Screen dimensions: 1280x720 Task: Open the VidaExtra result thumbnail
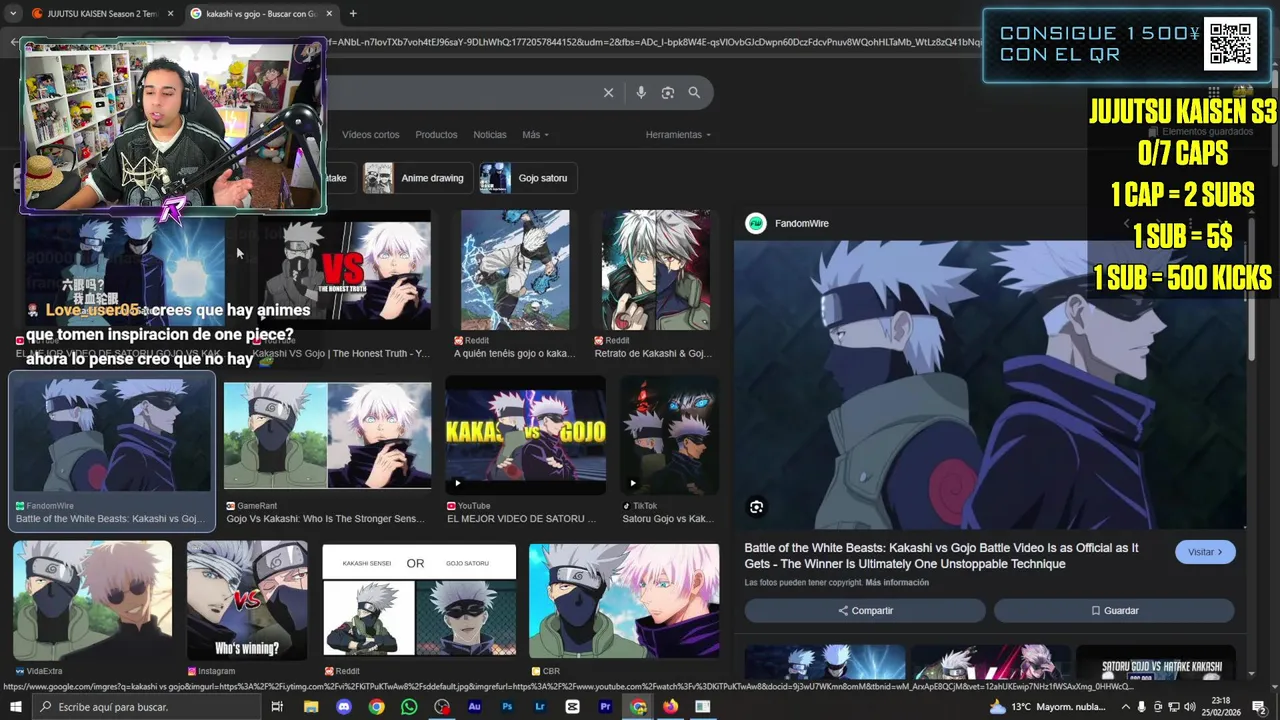click(x=93, y=600)
